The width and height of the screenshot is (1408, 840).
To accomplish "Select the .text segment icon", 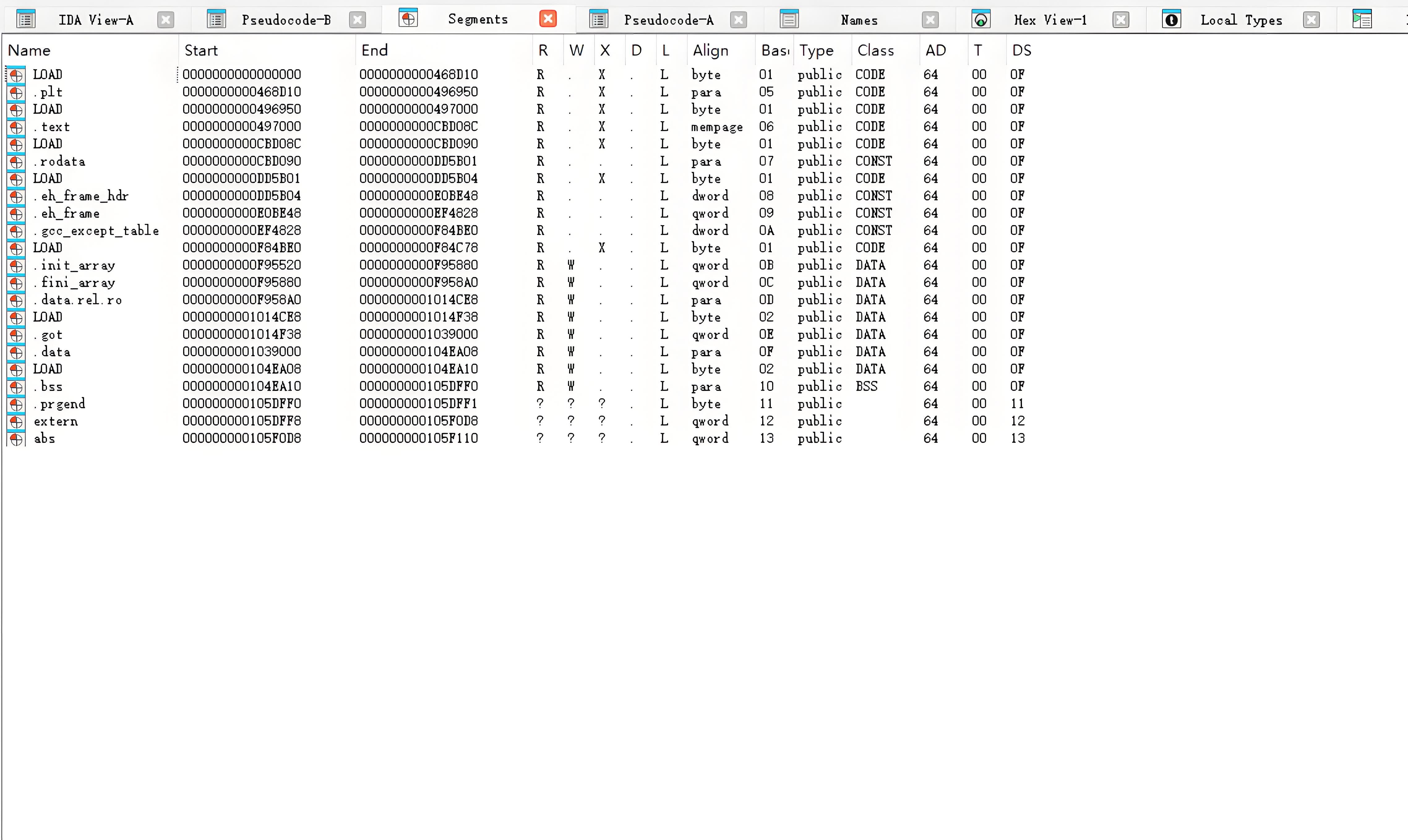I will tap(16, 127).
